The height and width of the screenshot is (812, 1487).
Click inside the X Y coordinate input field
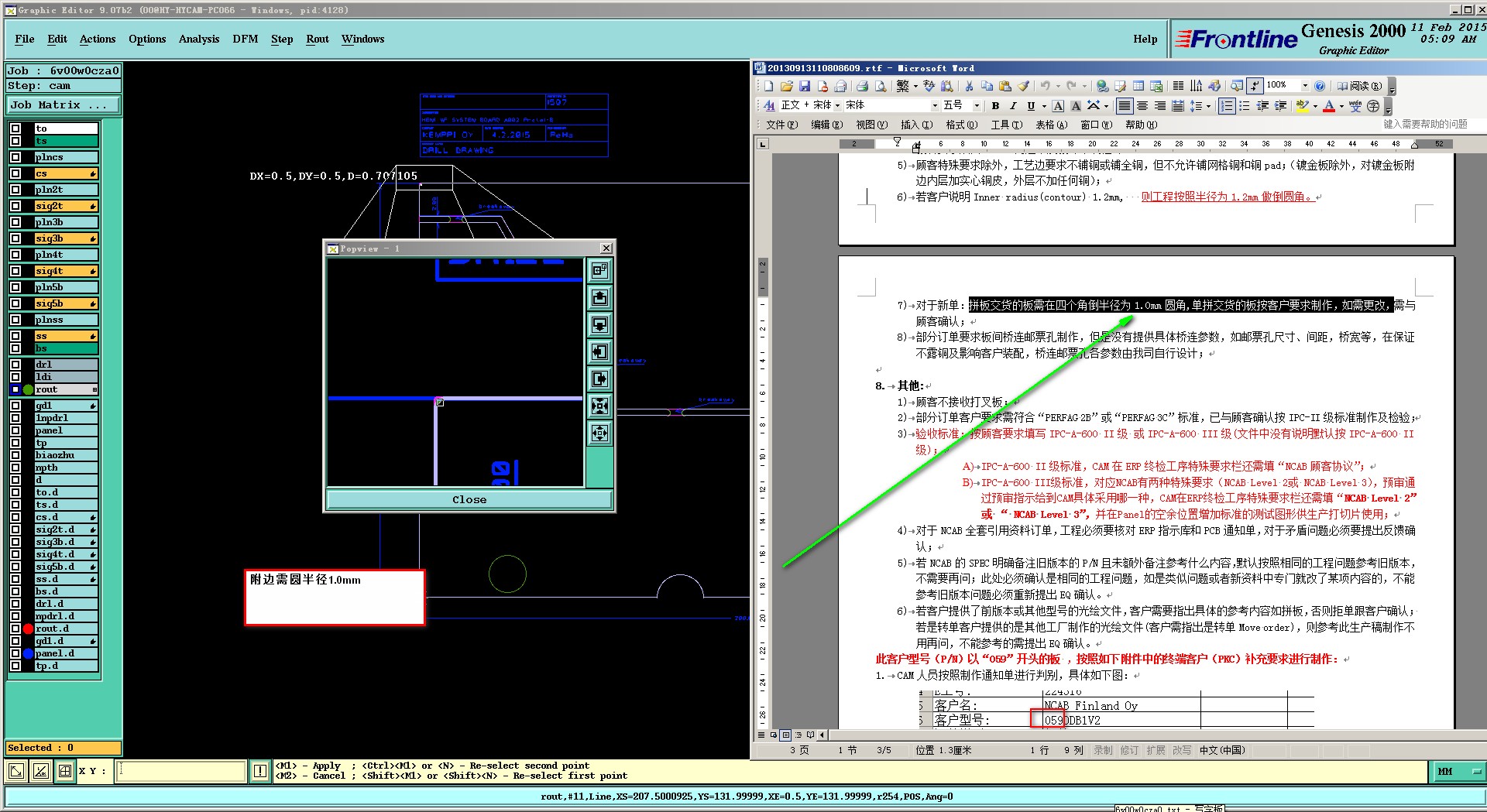(x=181, y=771)
